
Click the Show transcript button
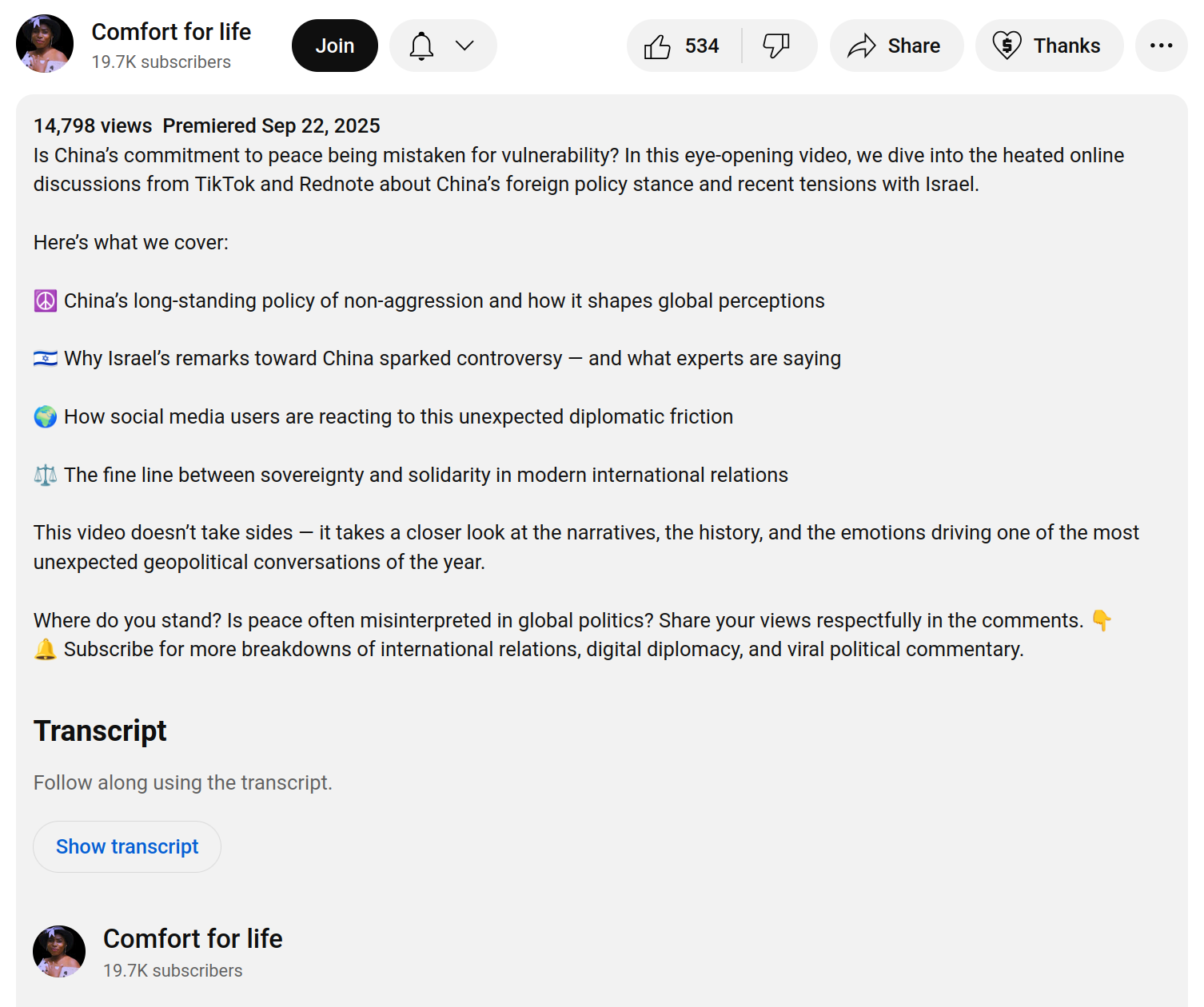pyautogui.click(x=127, y=847)
